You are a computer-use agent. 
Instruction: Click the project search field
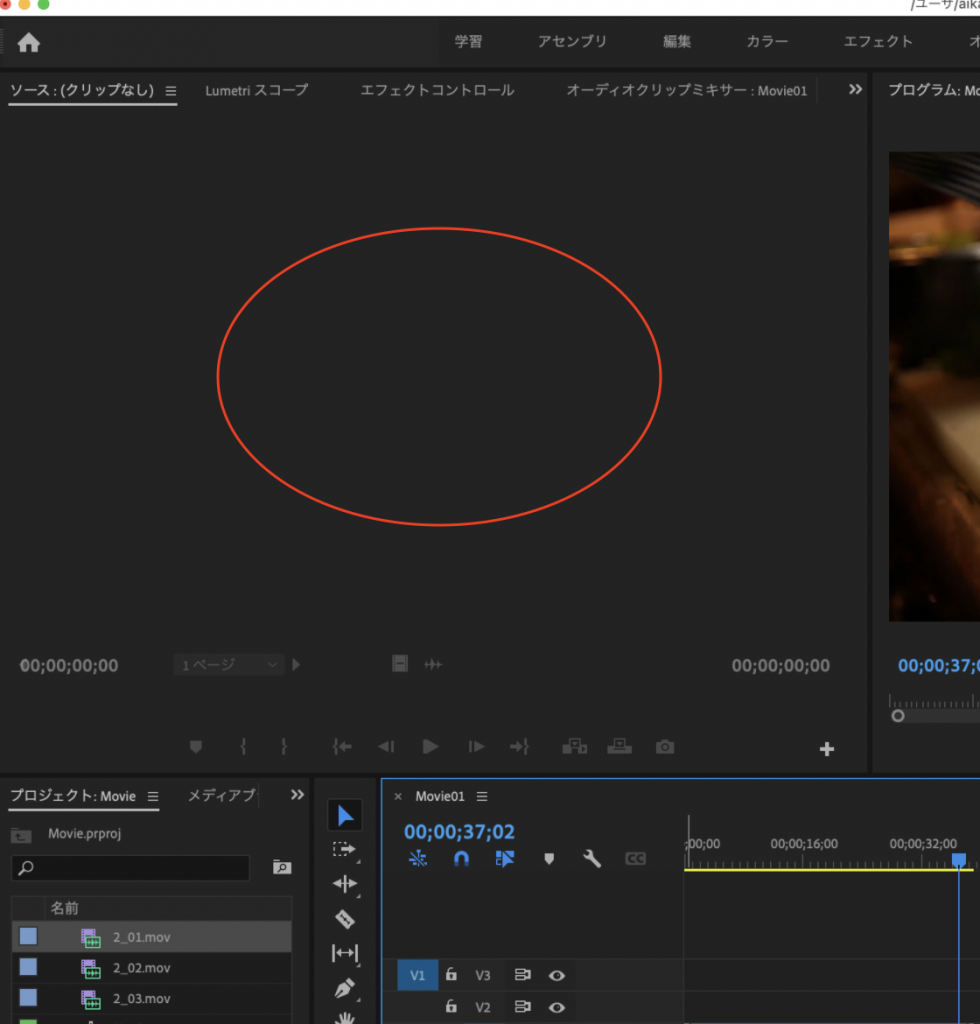[131, 868]
